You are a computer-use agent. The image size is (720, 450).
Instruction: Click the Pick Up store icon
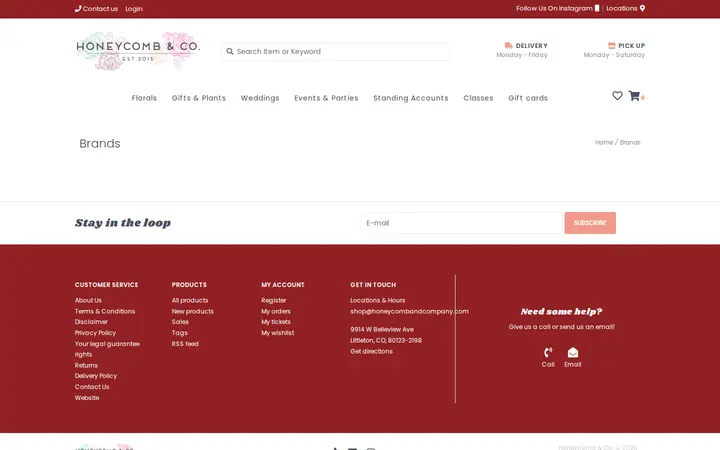tap(612, 45)
